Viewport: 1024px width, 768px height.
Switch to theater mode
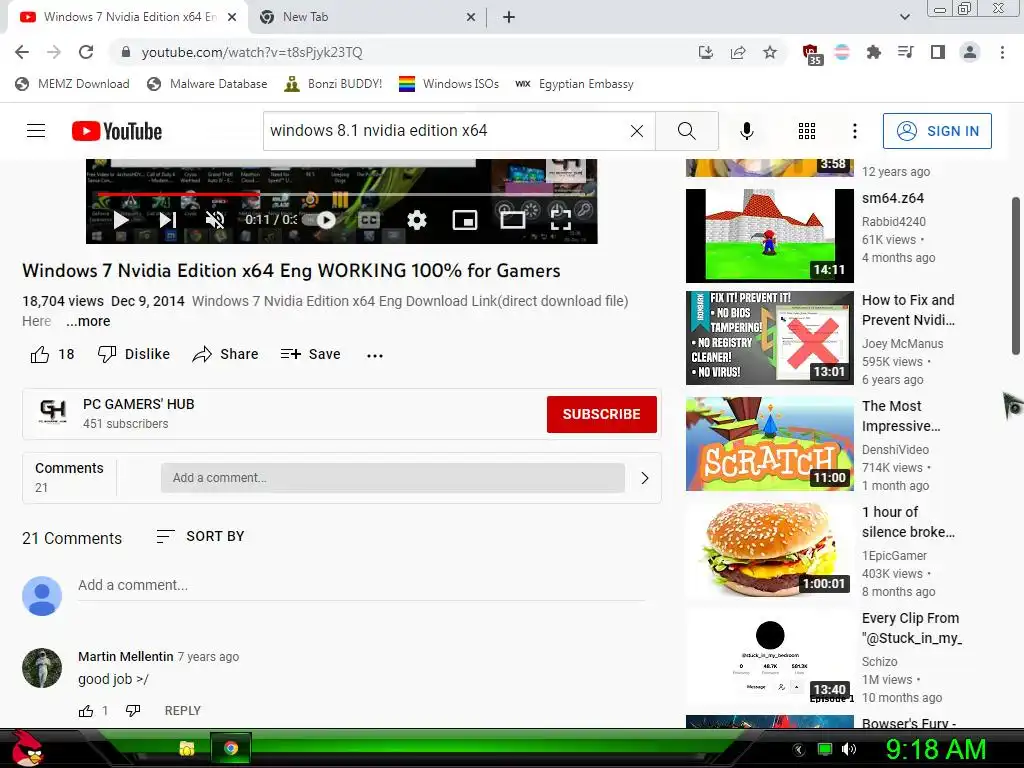pyautogui.click(x=513, y=220)
